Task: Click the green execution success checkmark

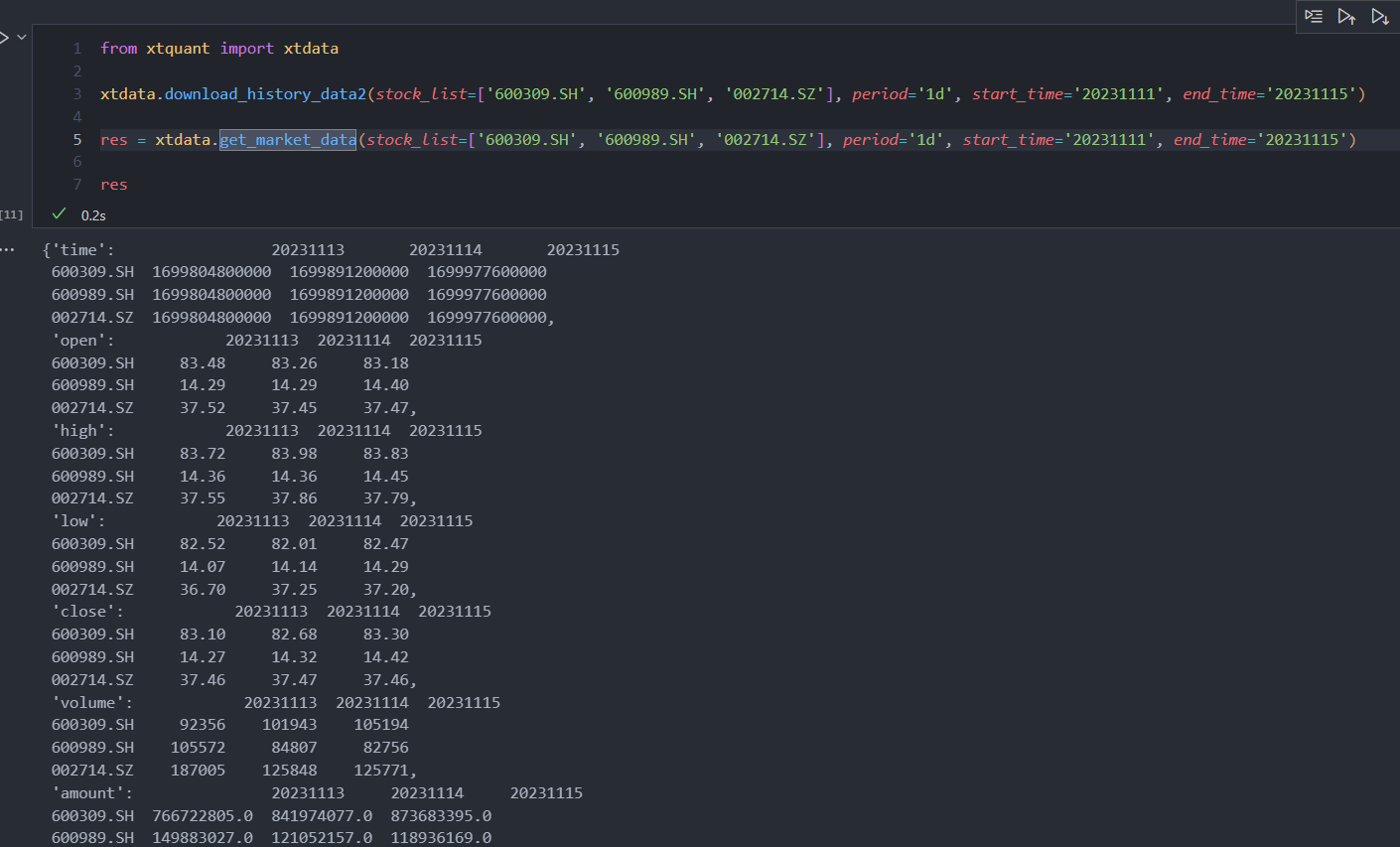Action: (59, 213)
